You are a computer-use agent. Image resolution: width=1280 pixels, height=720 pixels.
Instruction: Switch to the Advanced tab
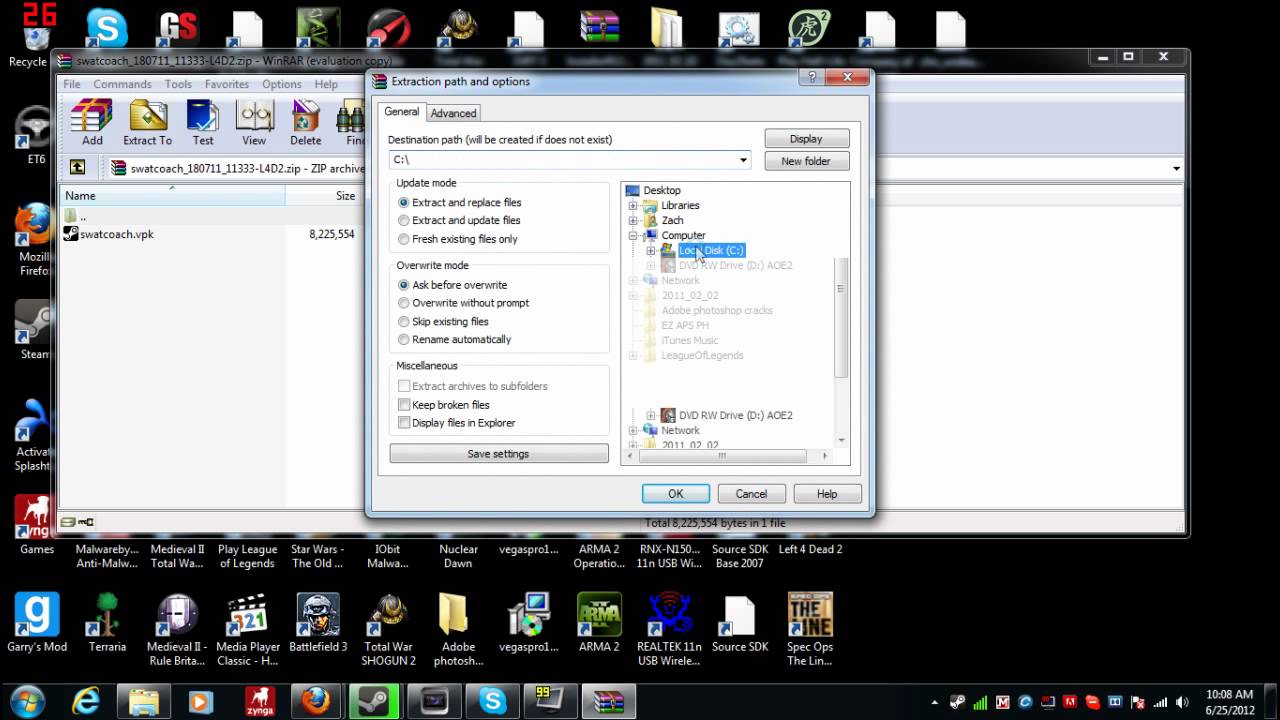454,113
